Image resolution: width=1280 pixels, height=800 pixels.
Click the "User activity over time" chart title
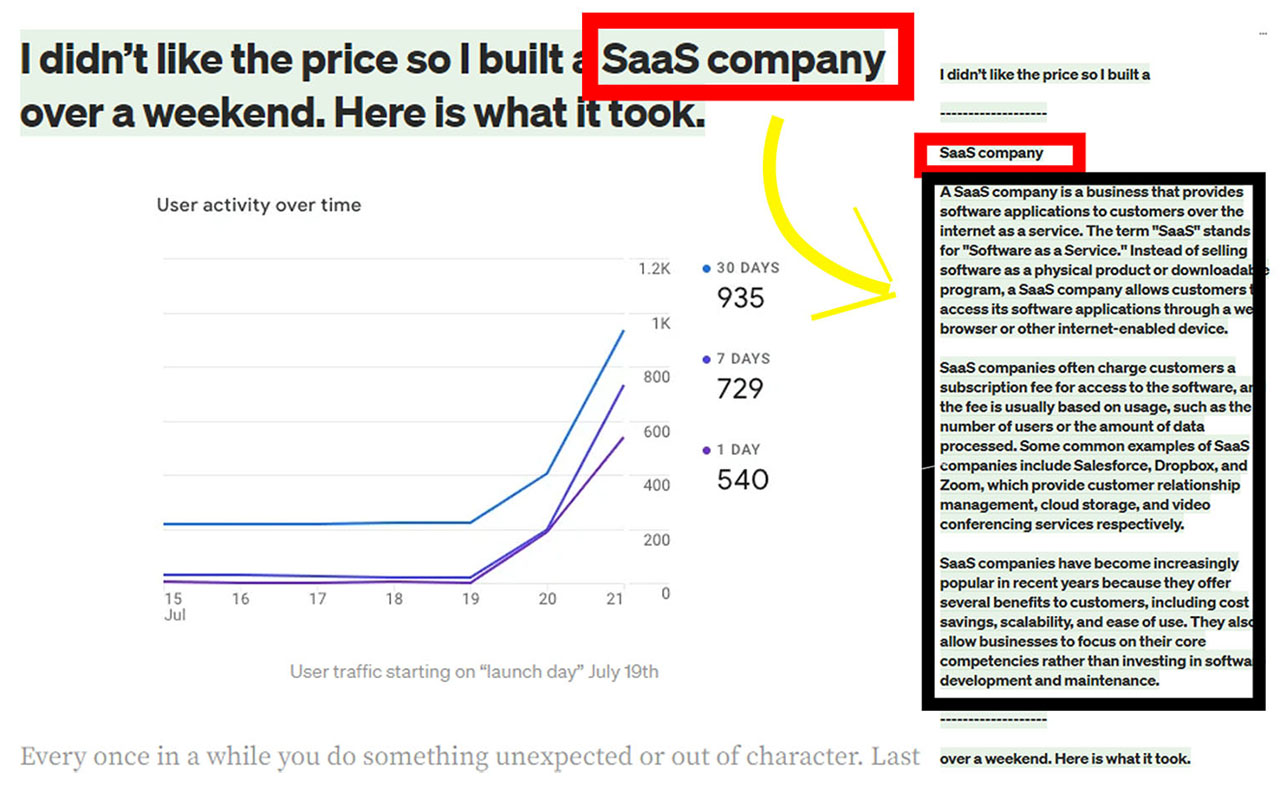tap(259, 205)
